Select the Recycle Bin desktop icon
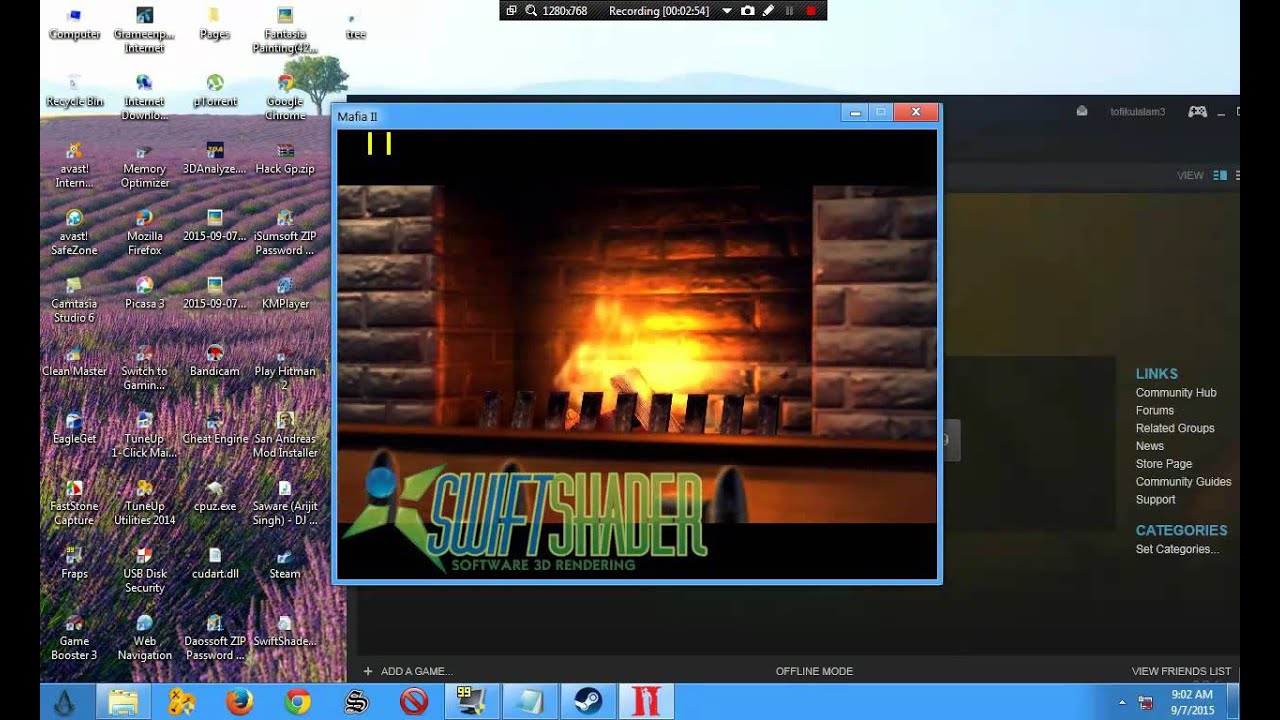 [x=74, y=91]
